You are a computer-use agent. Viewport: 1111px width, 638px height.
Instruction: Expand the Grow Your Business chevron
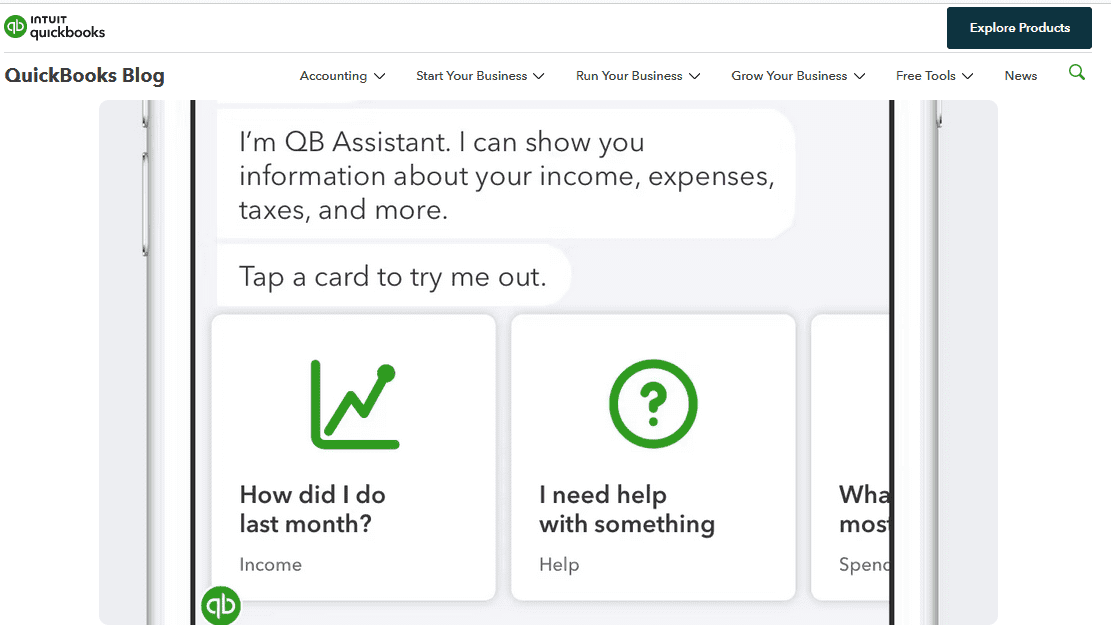[859, 76]
